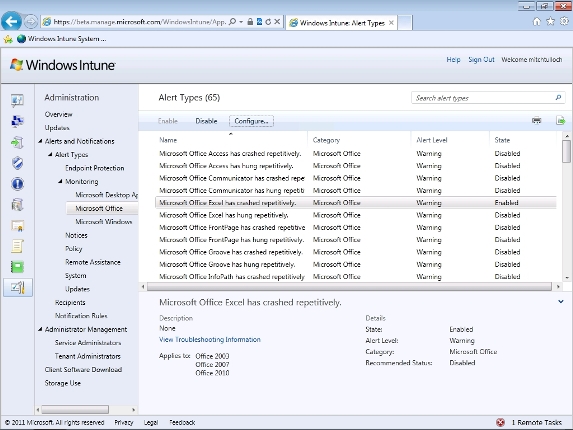Open the browser Tools gear icon
Viewport: 573px width, 430px height.
click(564, 22)
